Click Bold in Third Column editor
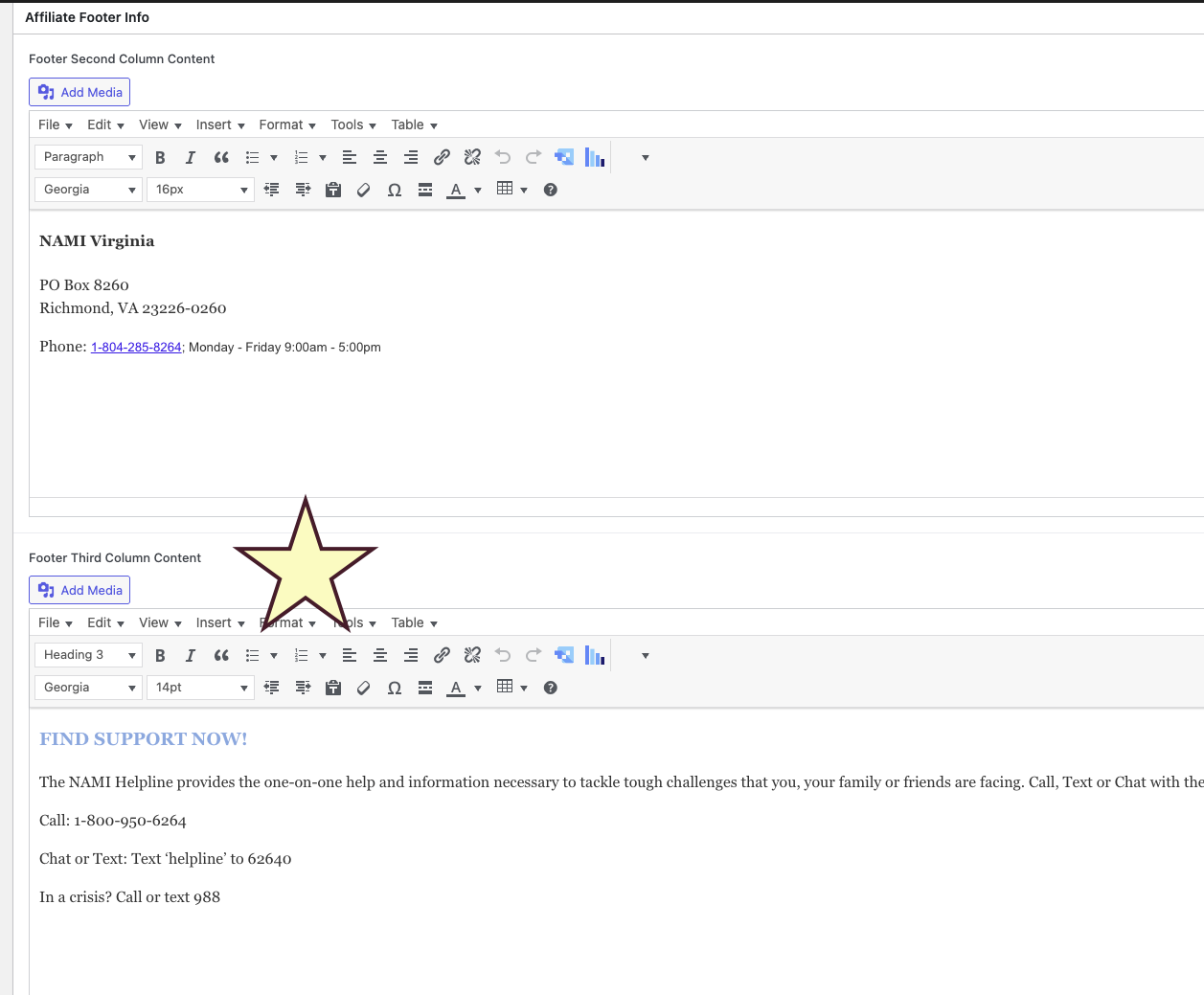1204x995 pixels. 160,655
